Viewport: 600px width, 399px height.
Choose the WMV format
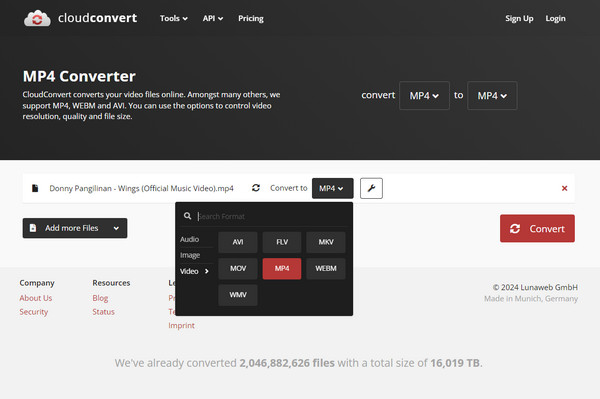click(x=238, y=295)
